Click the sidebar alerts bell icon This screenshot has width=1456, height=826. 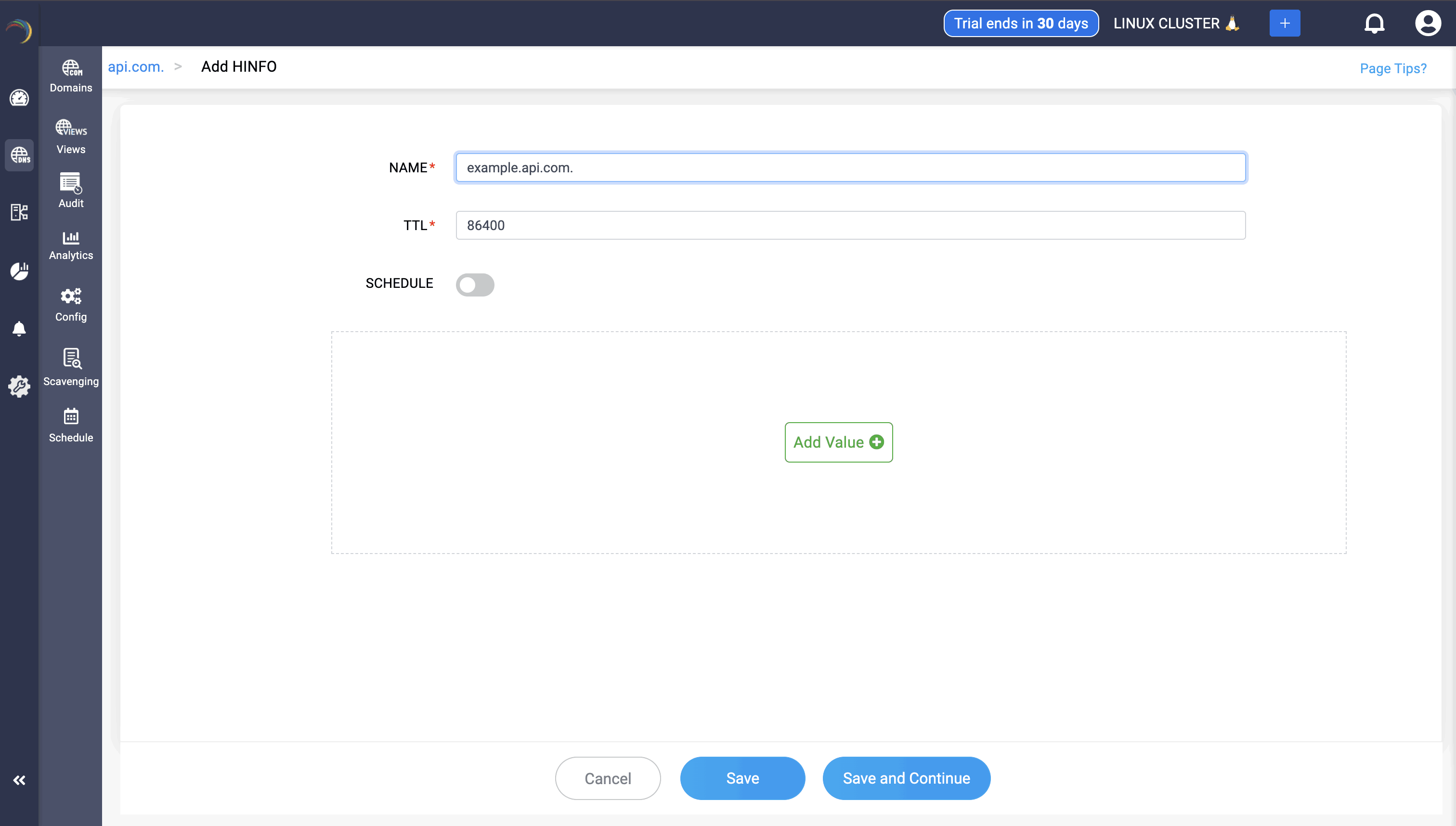tap(19, 328)
